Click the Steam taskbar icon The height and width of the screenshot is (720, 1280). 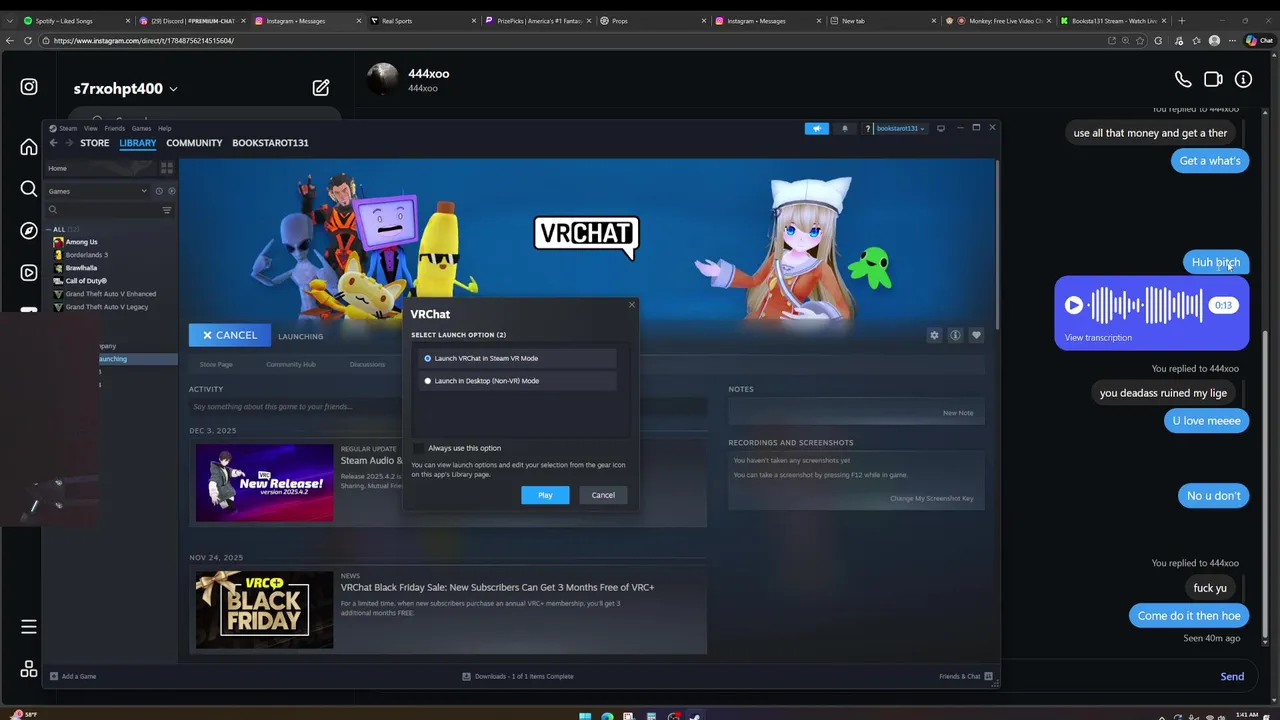coord(695,715)
